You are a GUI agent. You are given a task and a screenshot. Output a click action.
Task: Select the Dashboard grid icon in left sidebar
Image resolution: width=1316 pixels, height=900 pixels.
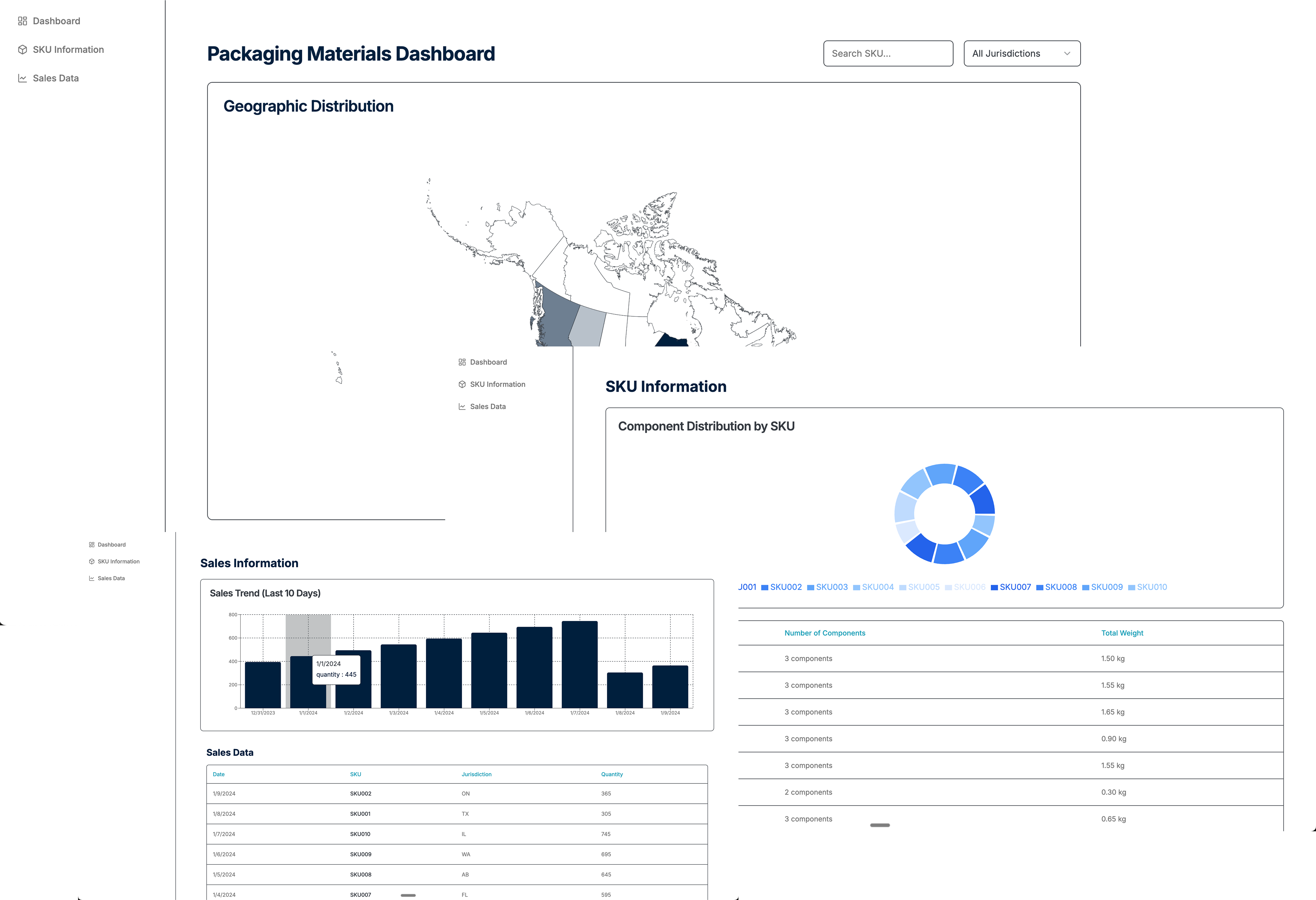23,20
